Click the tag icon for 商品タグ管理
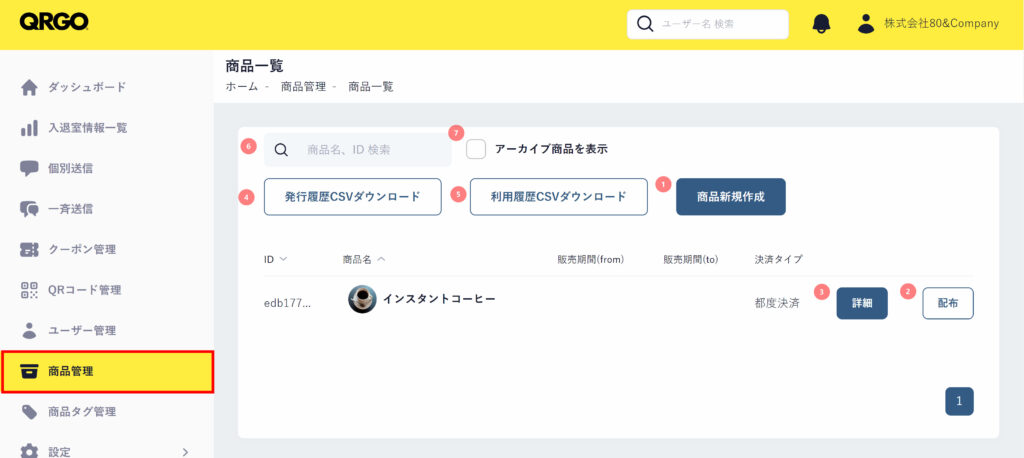 (29, 412)
